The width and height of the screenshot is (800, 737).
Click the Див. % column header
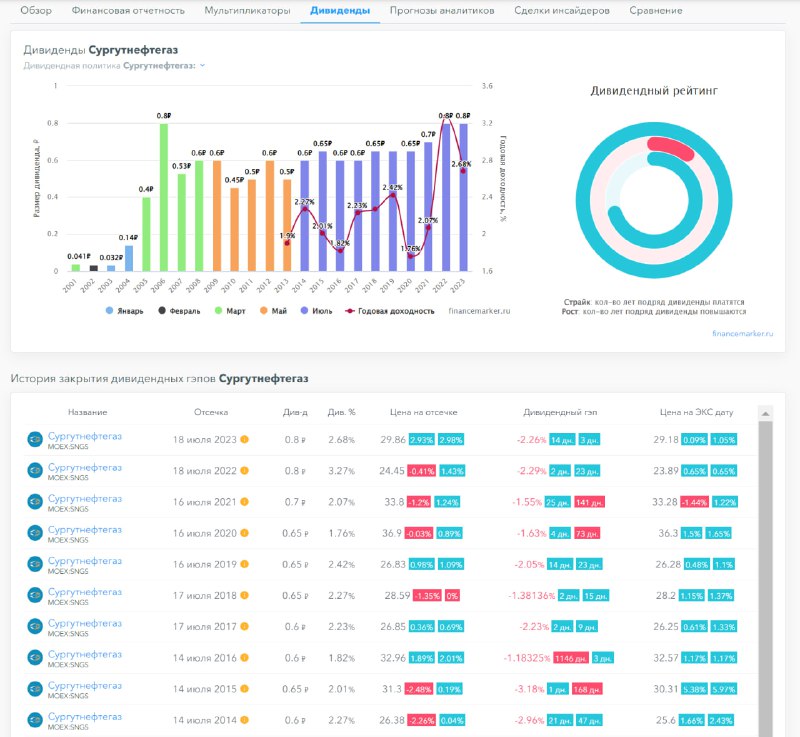(341, 412)
